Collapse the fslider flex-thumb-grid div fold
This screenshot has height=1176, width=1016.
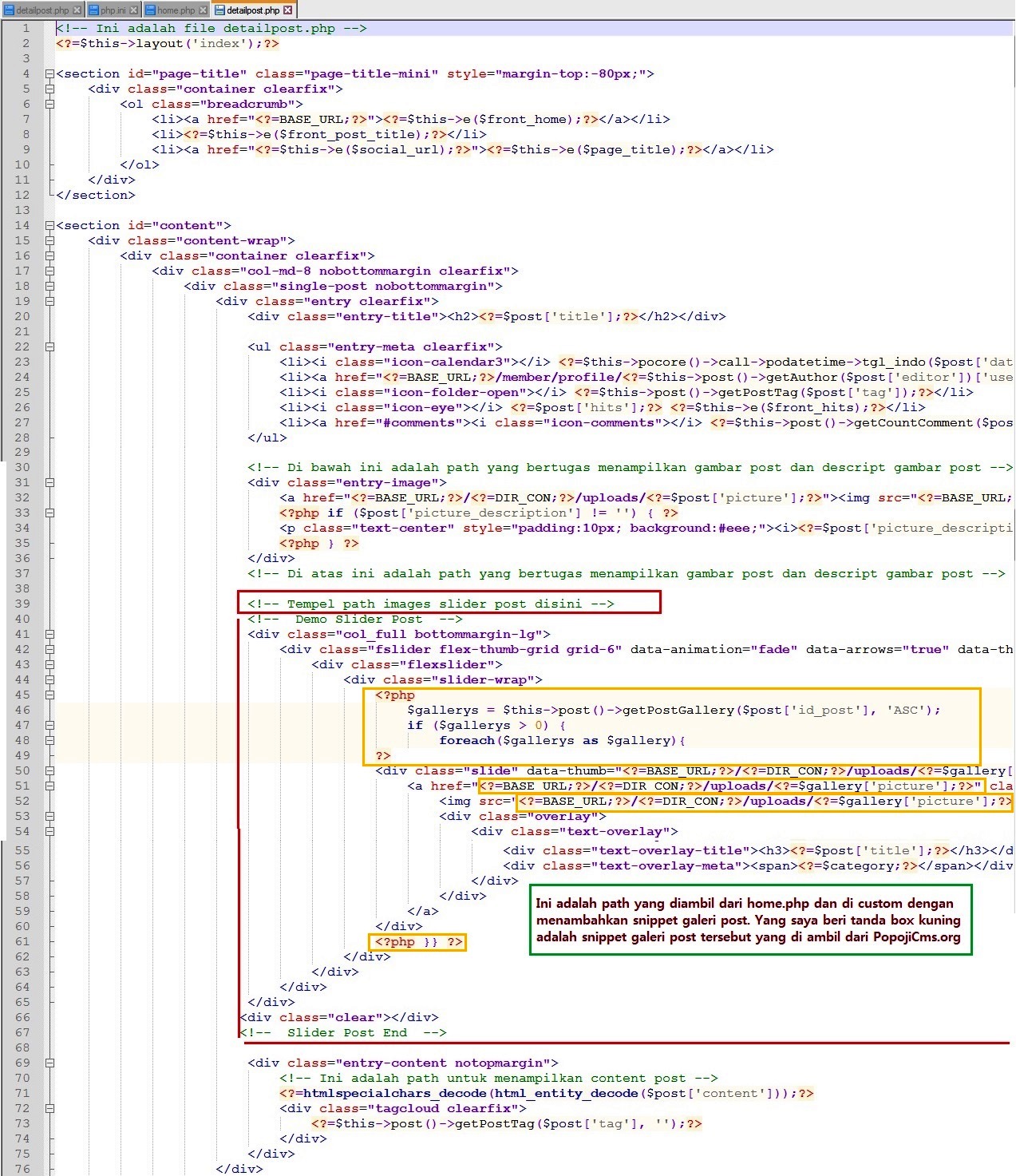(x=49, y=649)
